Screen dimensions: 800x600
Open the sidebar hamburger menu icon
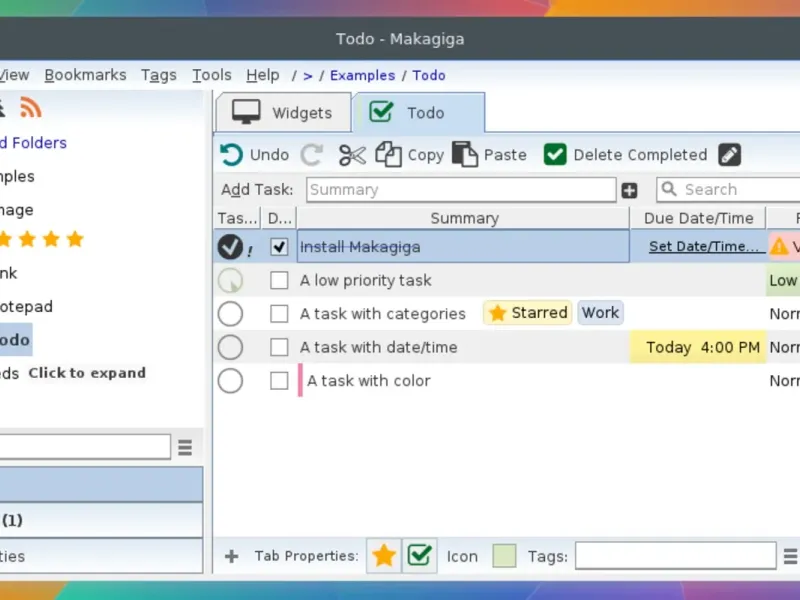185,447
